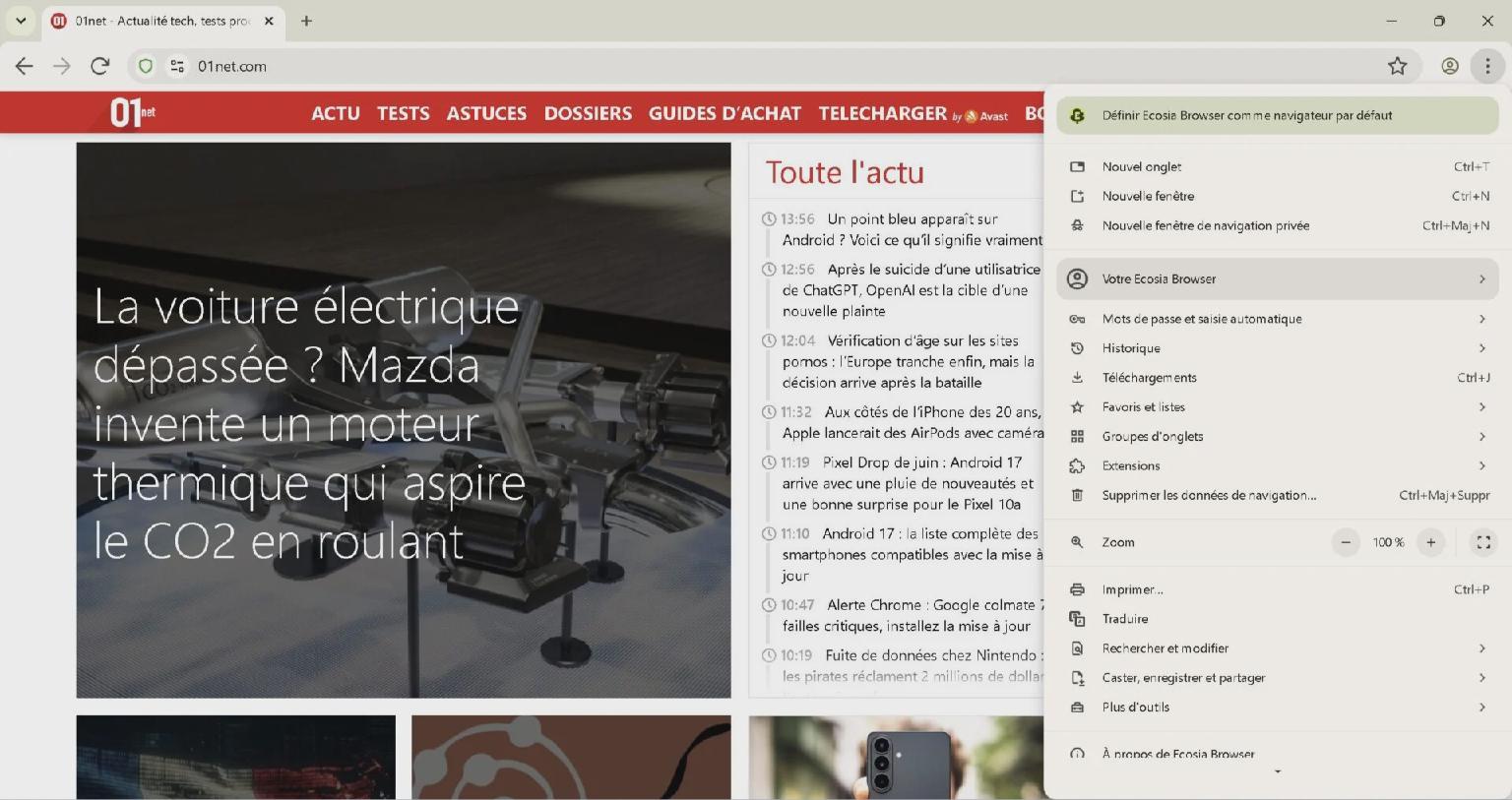
Task: Open the dark flag article thumbnail
Action: click(x=236, y=757)
